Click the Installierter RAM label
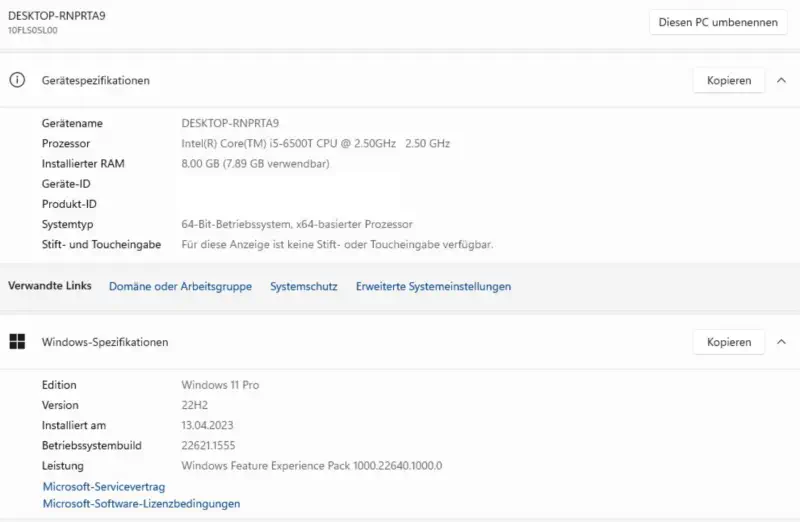Viewport: 800px width, 522px height. pyautogui.click(x=83, y=164)
